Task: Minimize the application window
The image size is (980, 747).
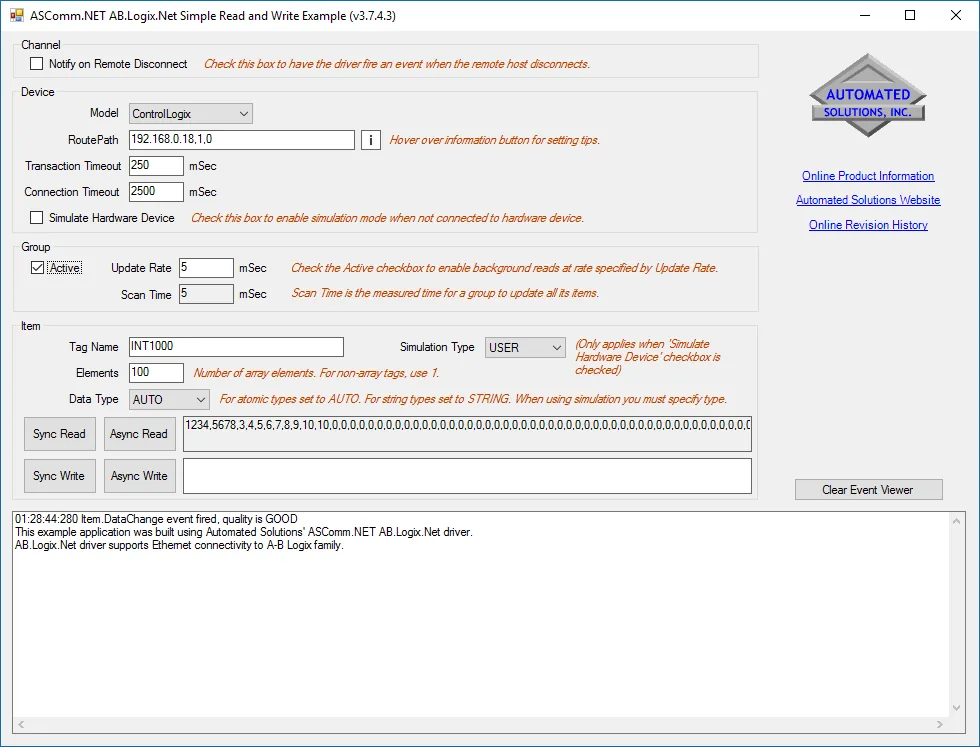Action: [865, 15]
